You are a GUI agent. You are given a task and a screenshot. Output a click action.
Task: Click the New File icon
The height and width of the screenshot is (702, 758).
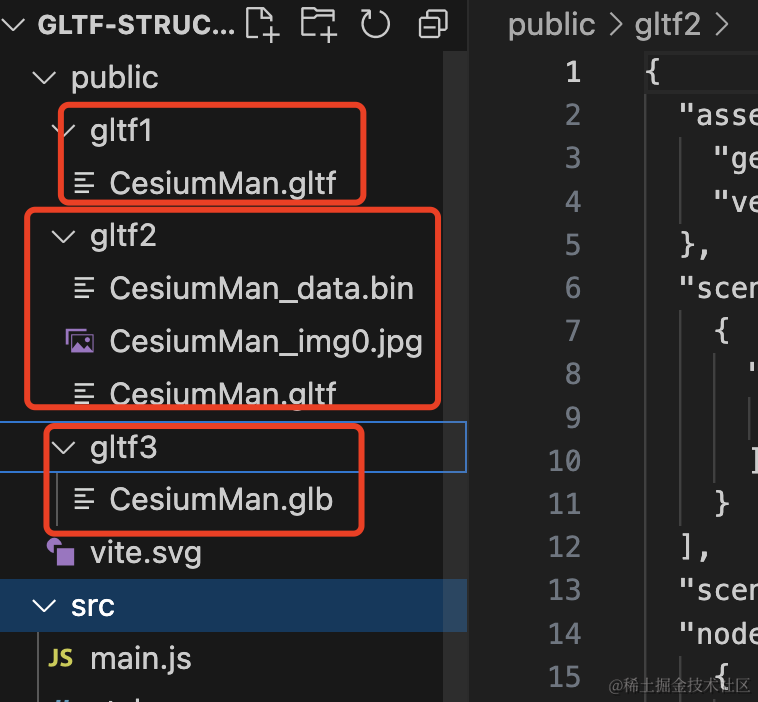point(262,24)
